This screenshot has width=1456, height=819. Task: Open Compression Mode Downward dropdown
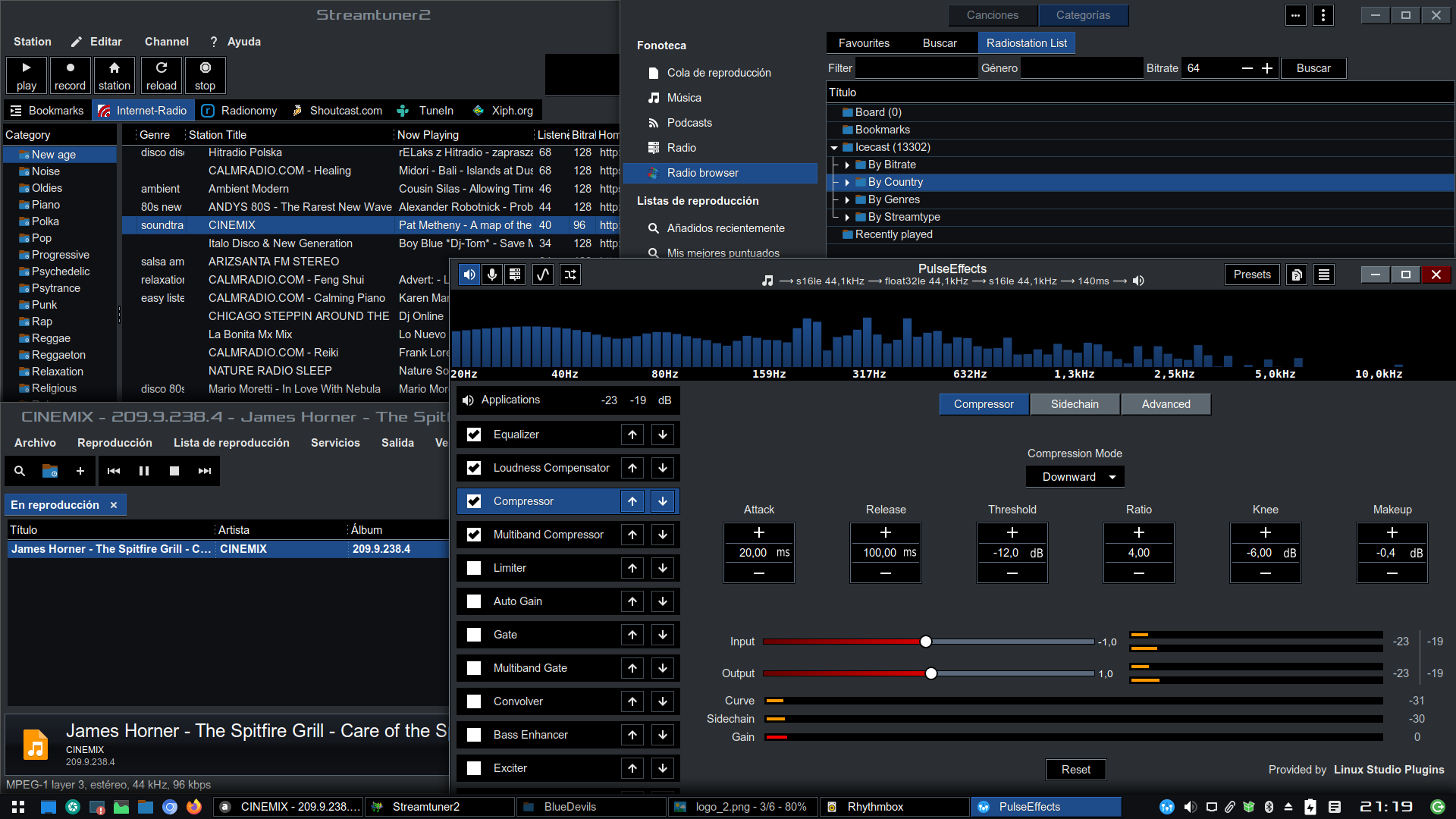pyautogui.click(x=1075, y=477)
